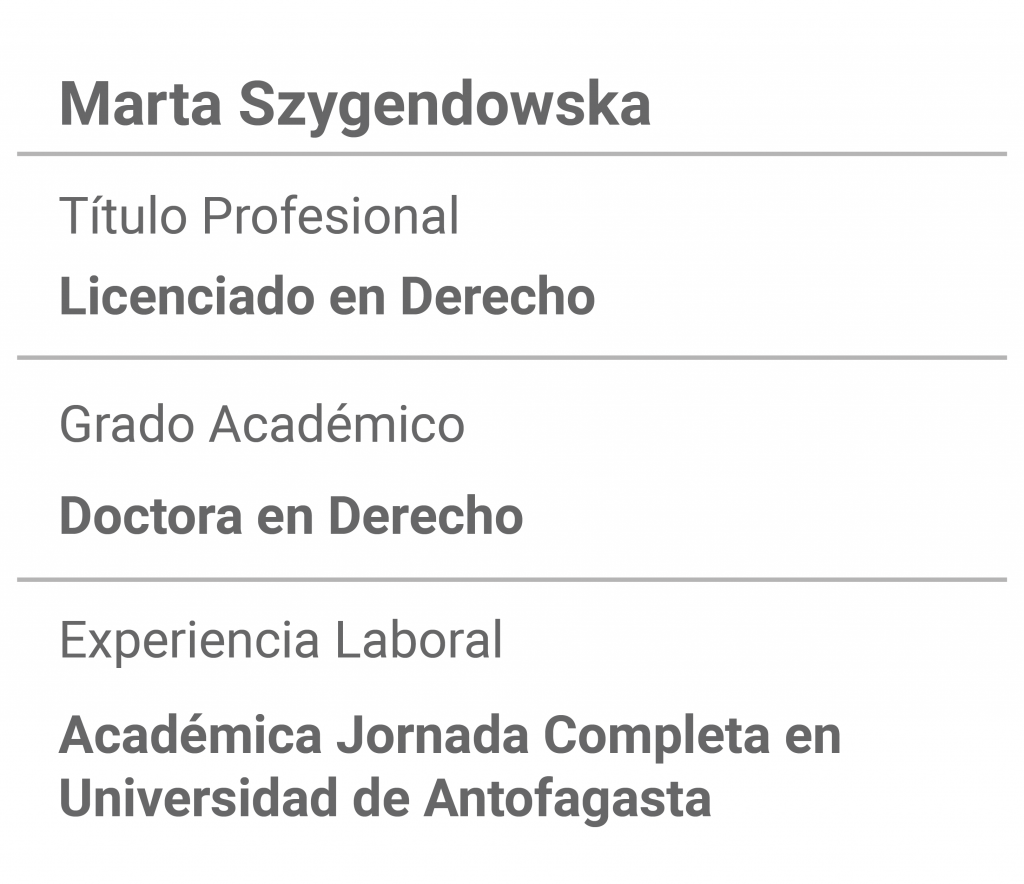Click the word Profesional
Viewport: 1024px width, 884px height.
point(330,215)
